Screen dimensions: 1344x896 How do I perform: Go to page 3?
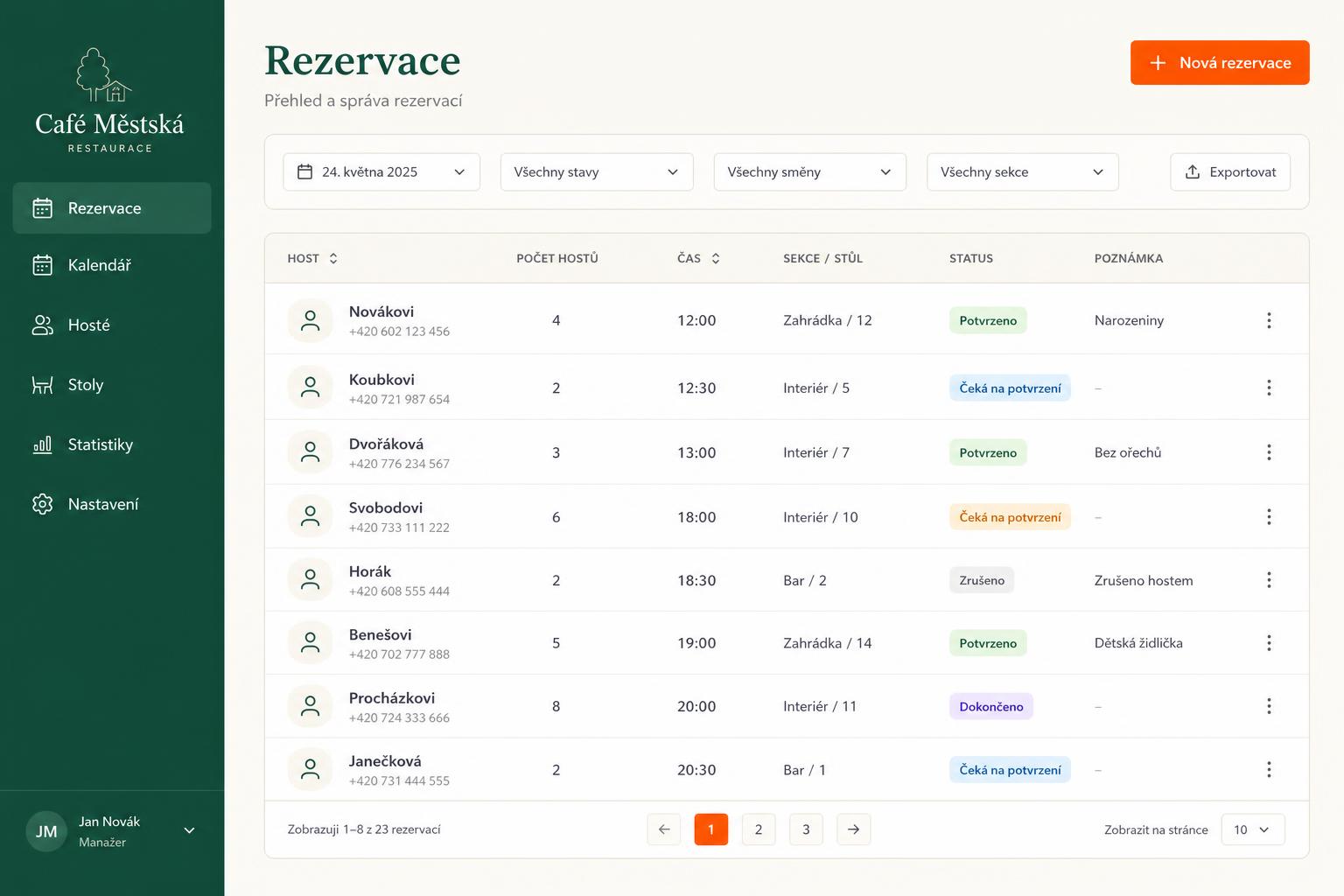[806, 829]
